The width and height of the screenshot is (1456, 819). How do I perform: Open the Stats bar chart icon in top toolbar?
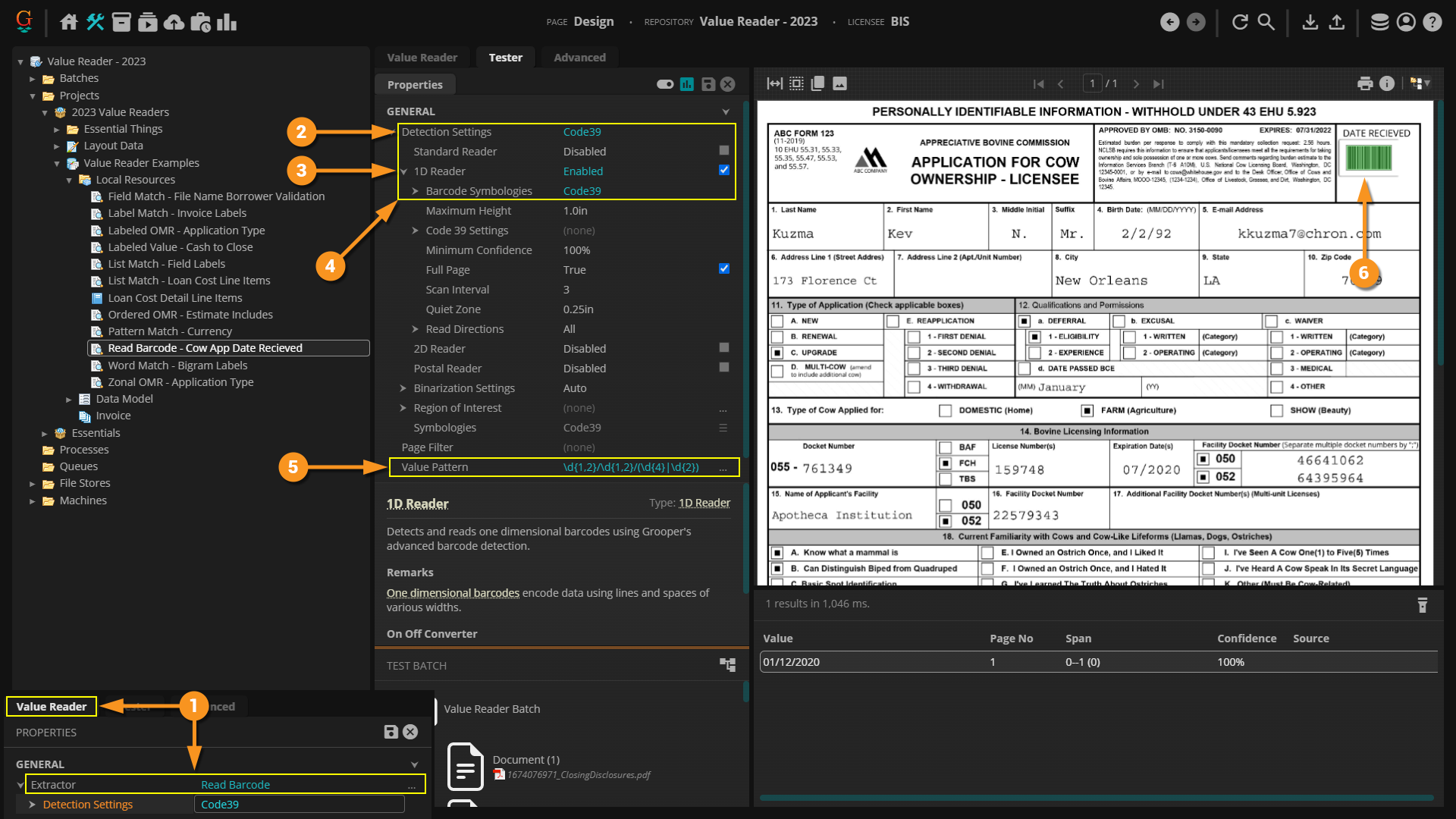pos(226,22)
